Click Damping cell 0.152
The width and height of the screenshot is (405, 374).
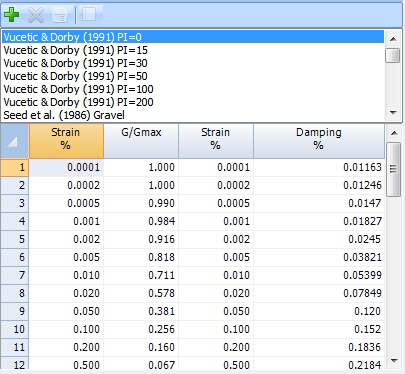coord(319,329)
